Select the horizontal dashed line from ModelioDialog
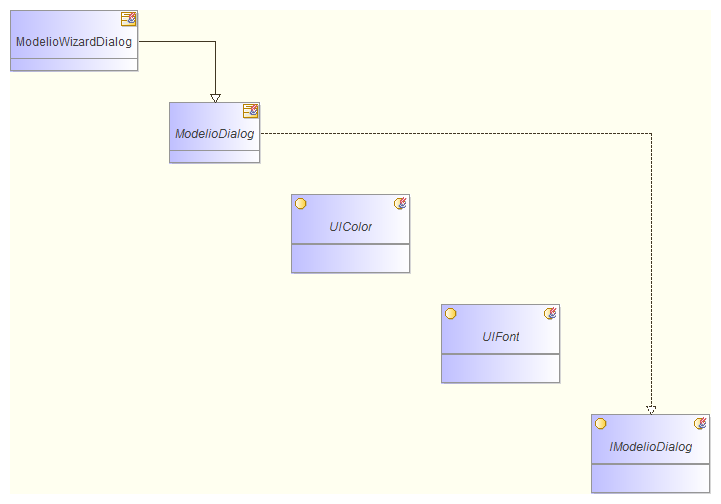 pyautogui.click(x=450, y=133)
